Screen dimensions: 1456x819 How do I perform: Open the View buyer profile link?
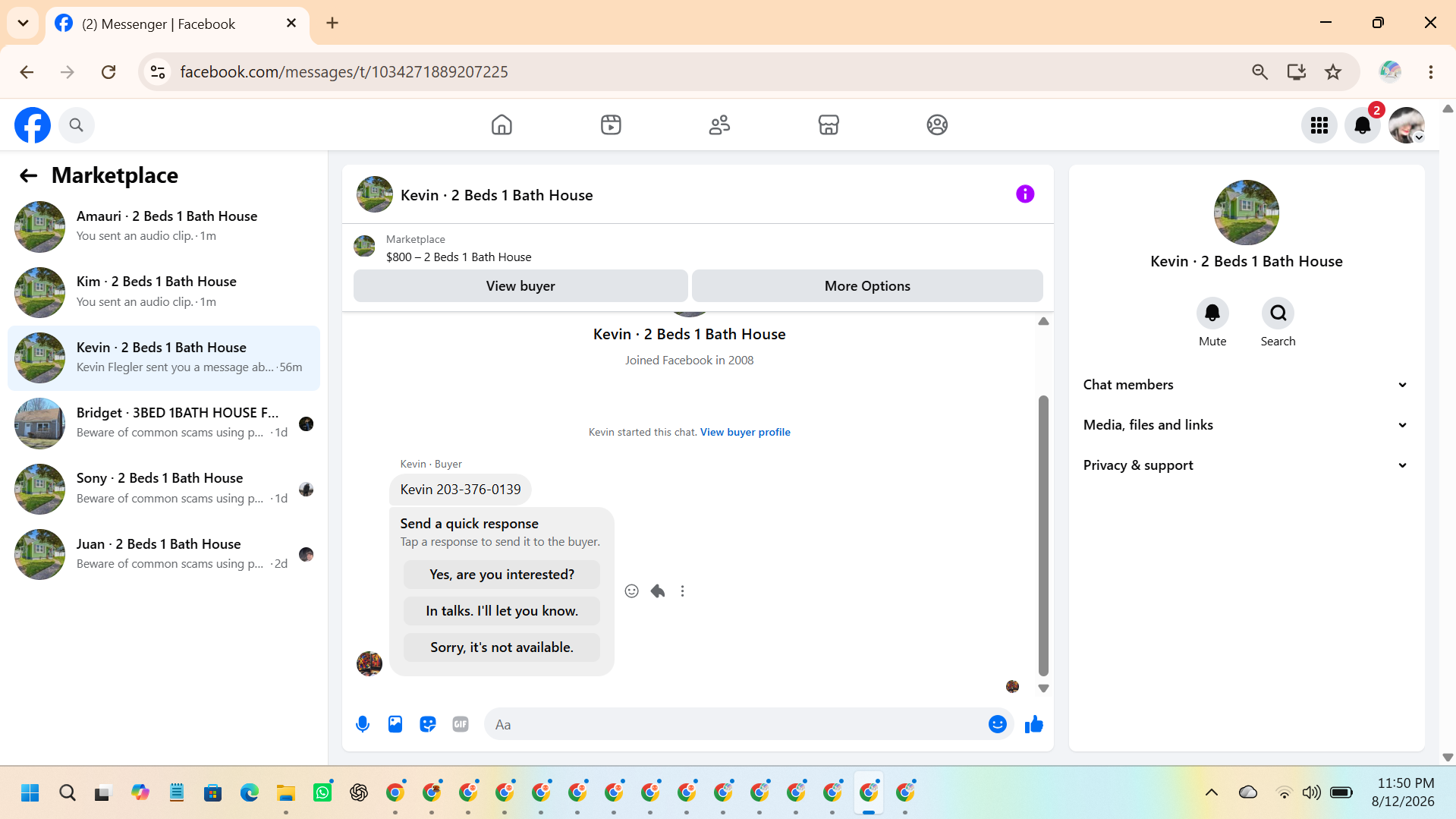(x=745, y=432)
